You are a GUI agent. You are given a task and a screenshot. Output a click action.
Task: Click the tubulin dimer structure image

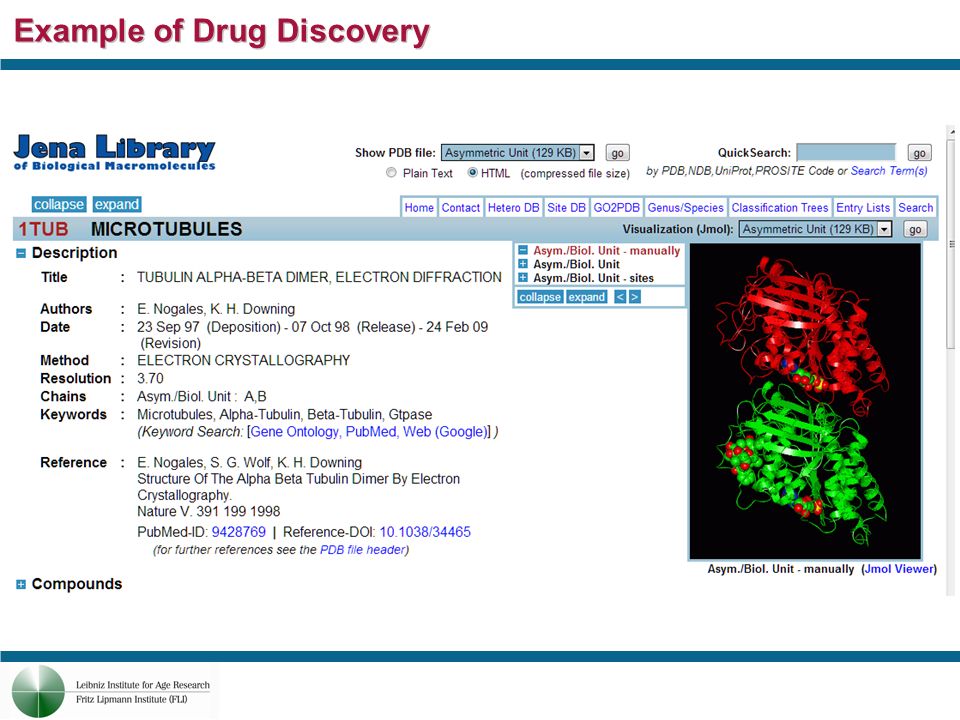[x=805, y=401]
